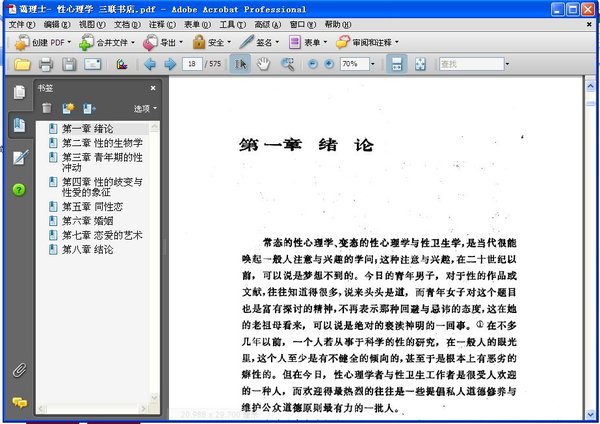Select the Hand pan tool
600x424 pixels.
[x=264, y=64]
